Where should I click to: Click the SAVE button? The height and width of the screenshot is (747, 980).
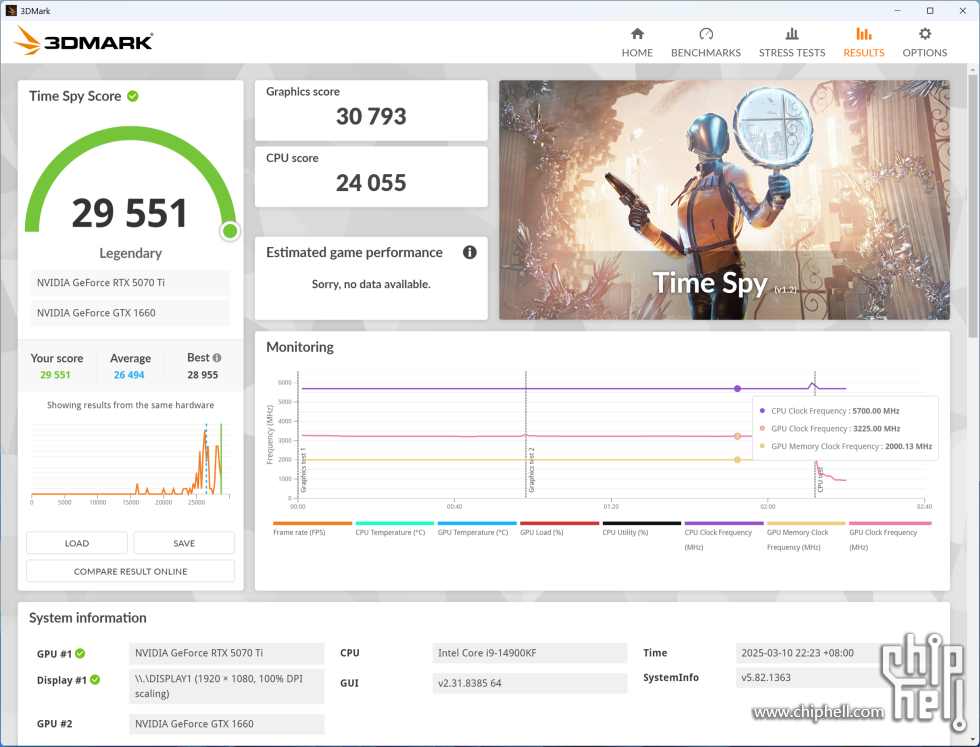click(x=184, y=543)
